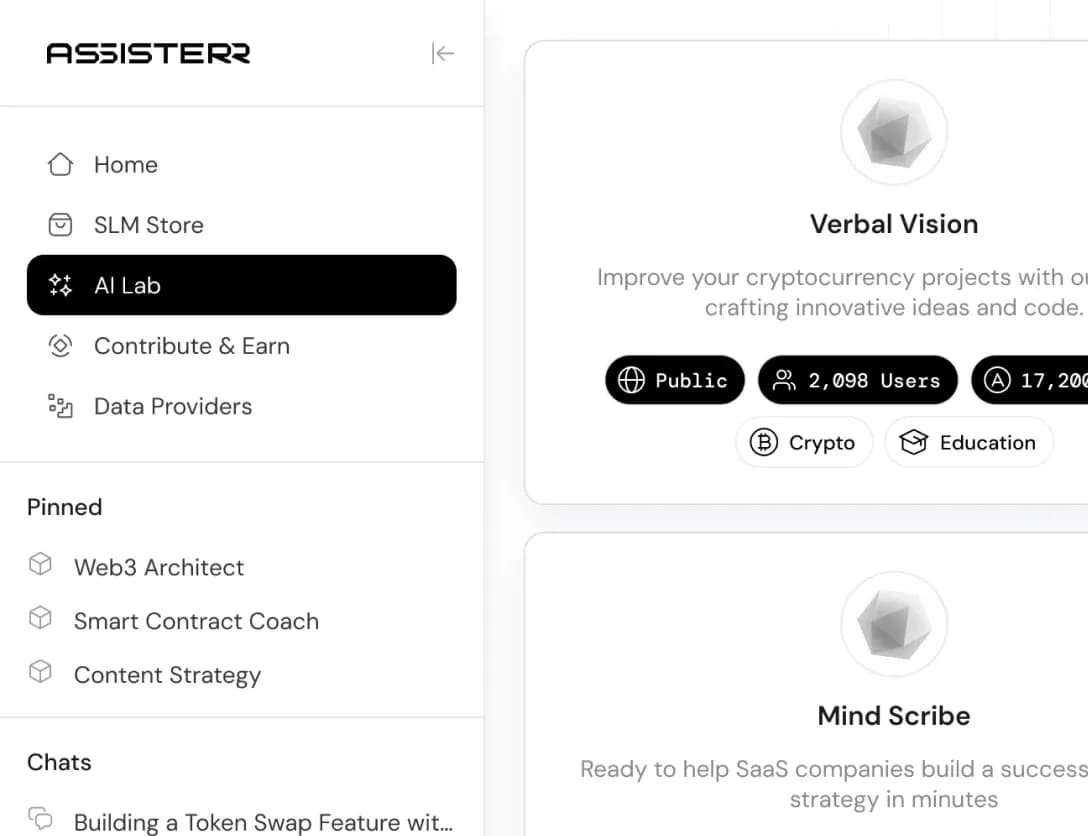Open pinned Smart Contract Coach
The image size is (1088, 836).
pyautogui.click(x=196, y=621)
